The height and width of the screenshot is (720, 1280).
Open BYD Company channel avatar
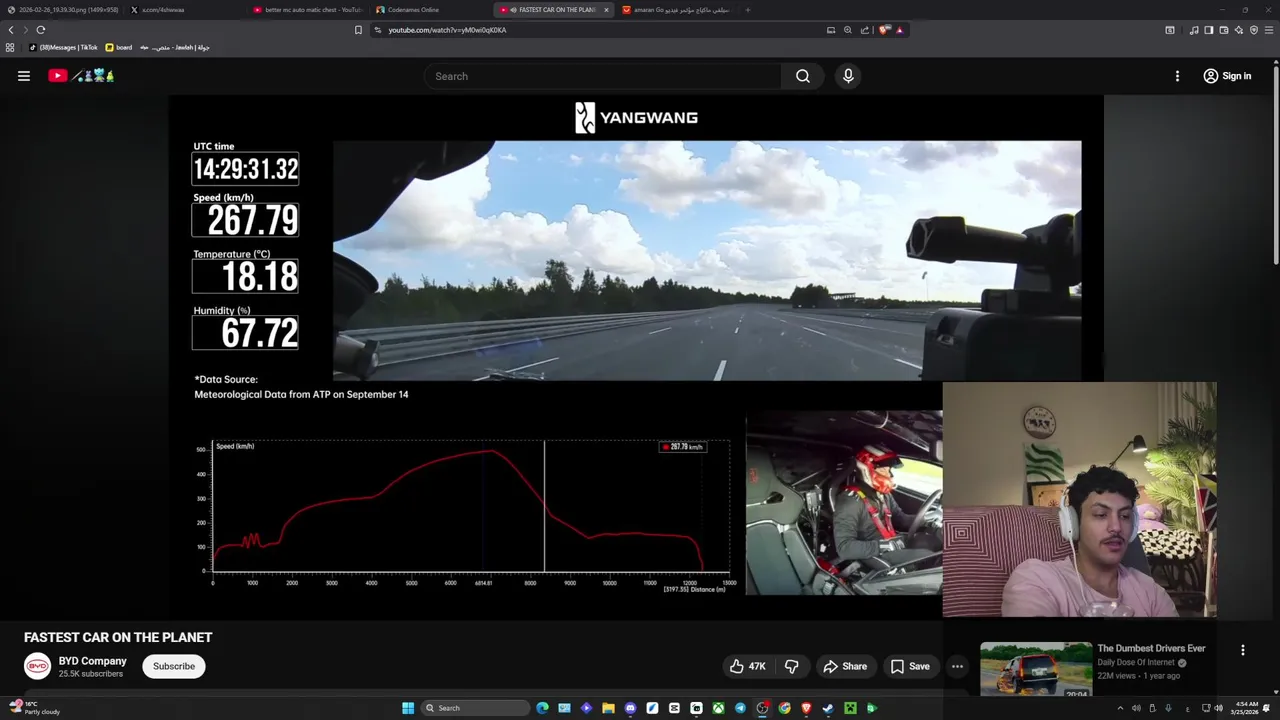click(37, 666)
